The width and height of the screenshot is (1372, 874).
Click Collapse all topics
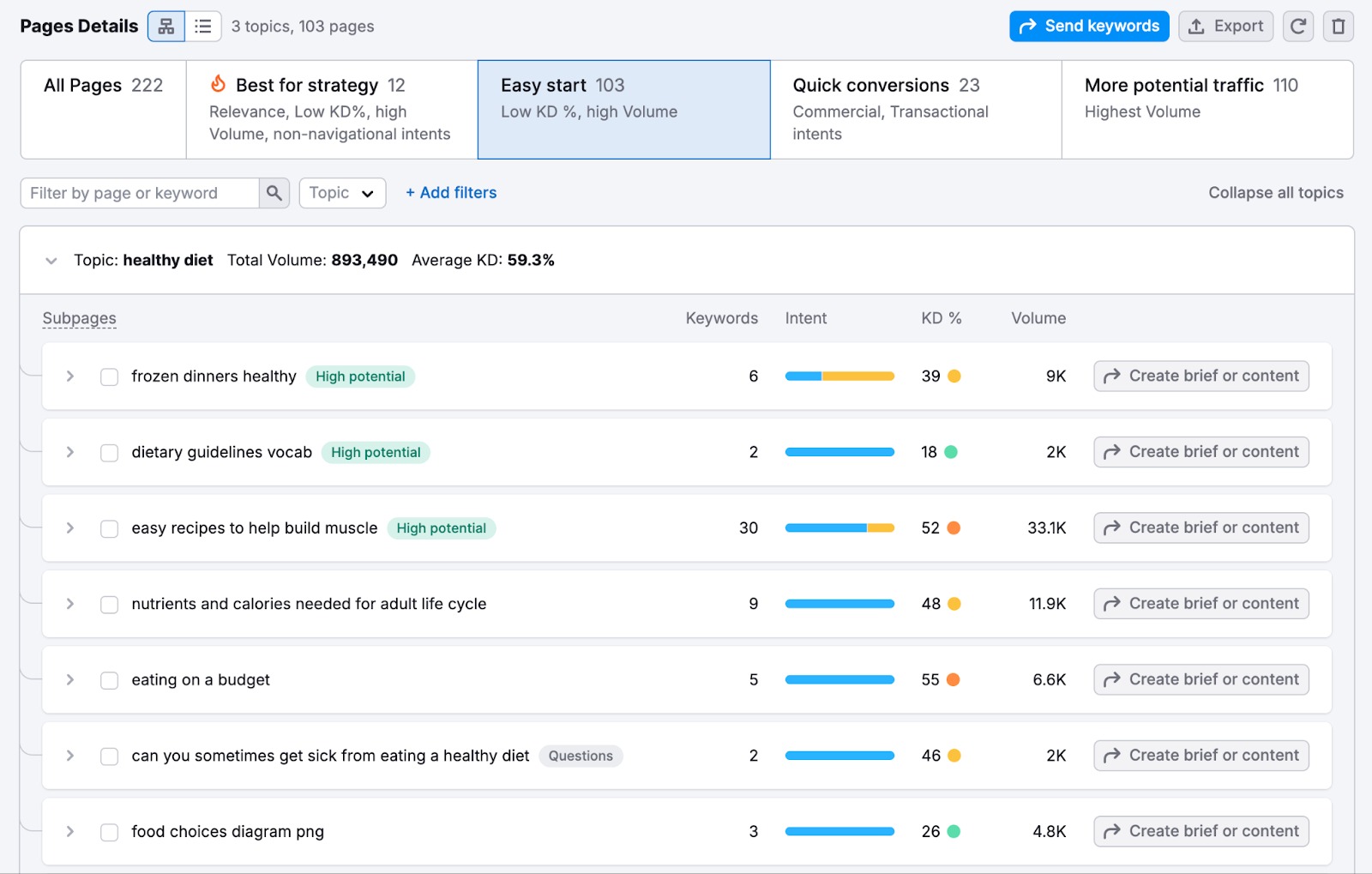point(1276,193)
